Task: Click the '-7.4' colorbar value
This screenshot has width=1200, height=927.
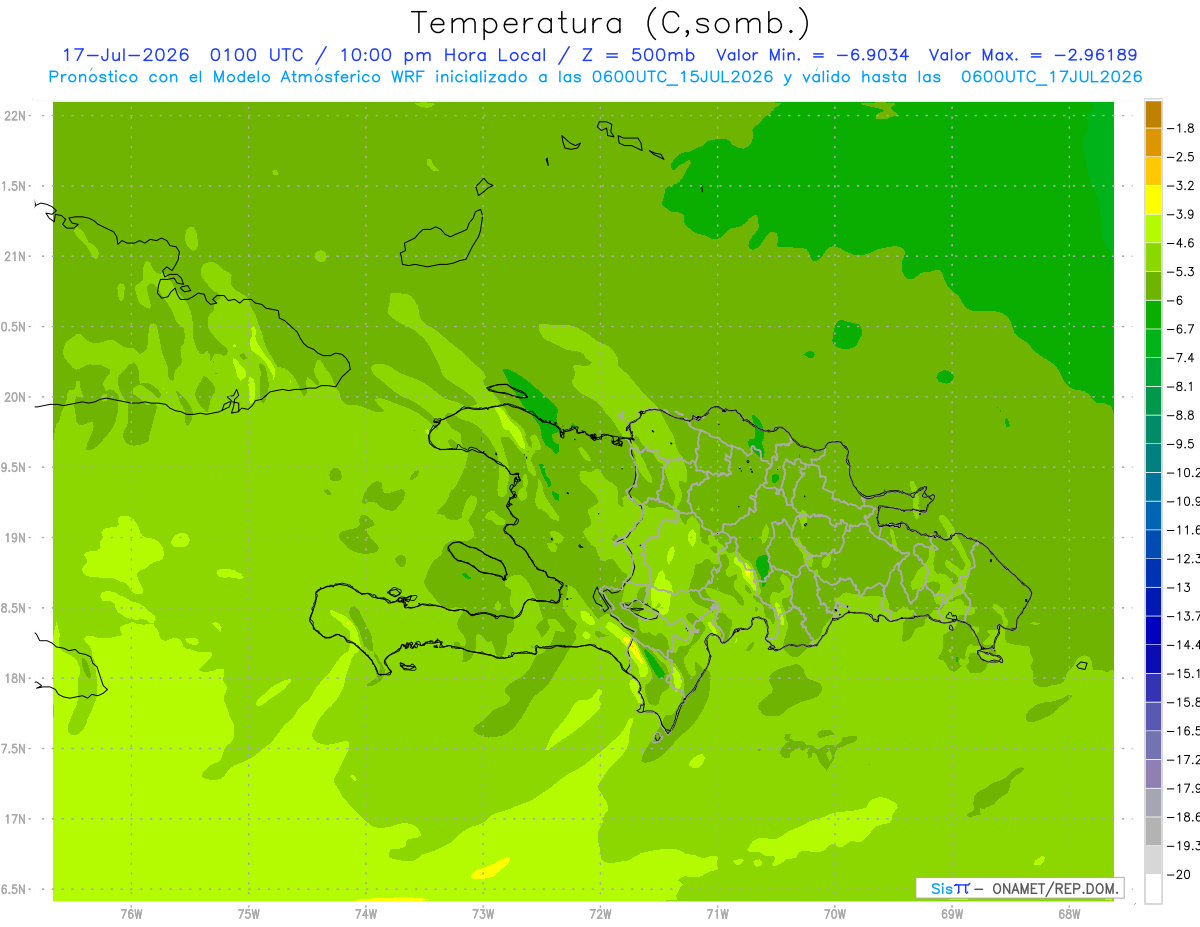Action: click(1181, 357)
